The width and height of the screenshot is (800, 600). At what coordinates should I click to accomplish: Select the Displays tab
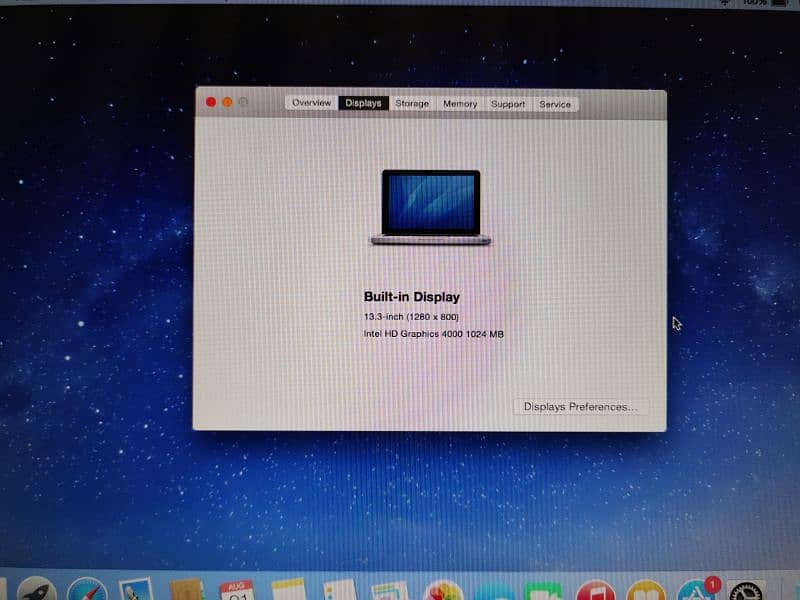pyautogui.click(x=363, y=103)
